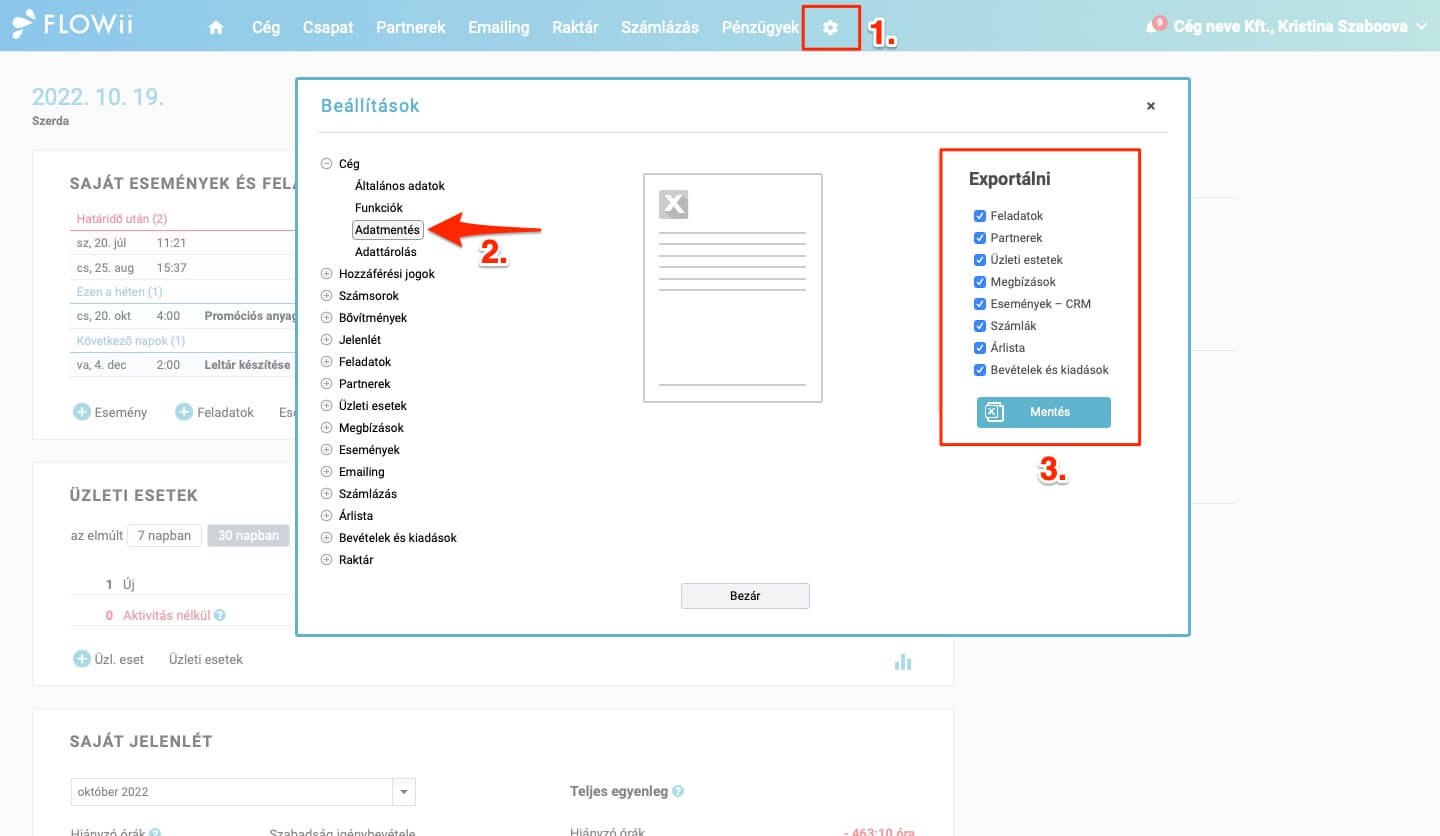This screenshot has width=1440, height=836.
Task: Click the Bezár button
Action: 745,596
